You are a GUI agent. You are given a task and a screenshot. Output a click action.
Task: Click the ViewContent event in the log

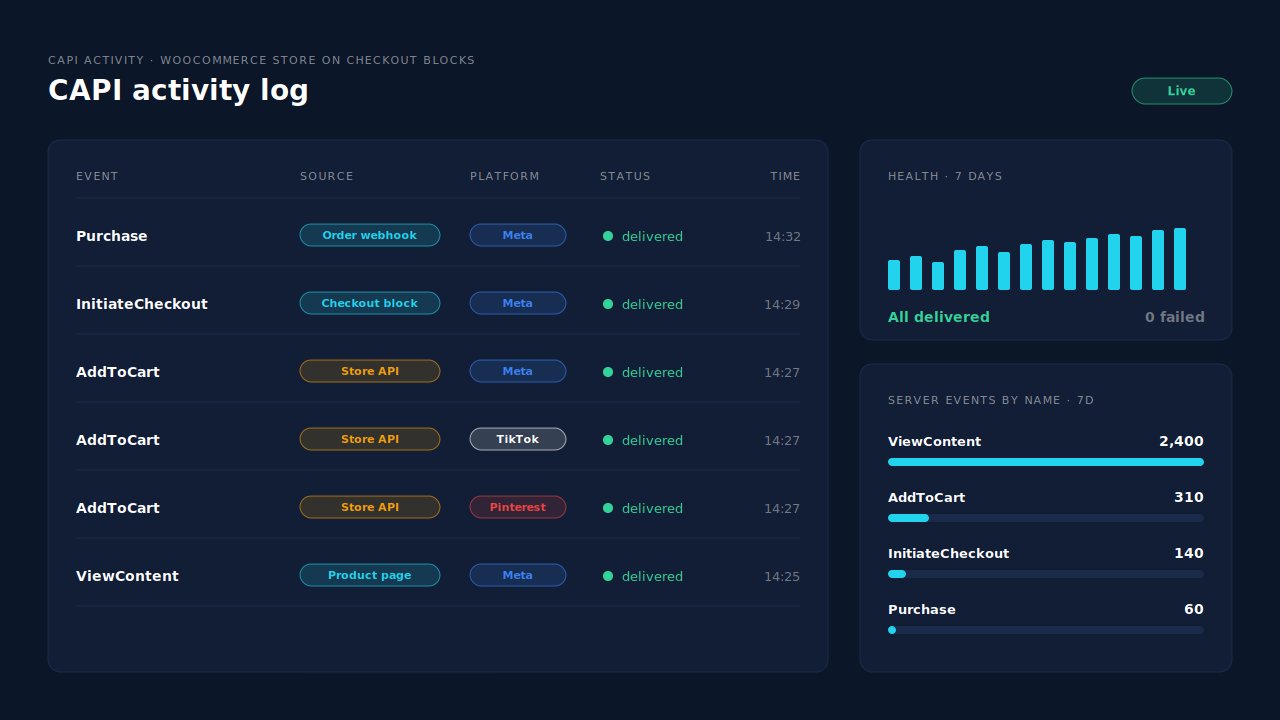127,576
